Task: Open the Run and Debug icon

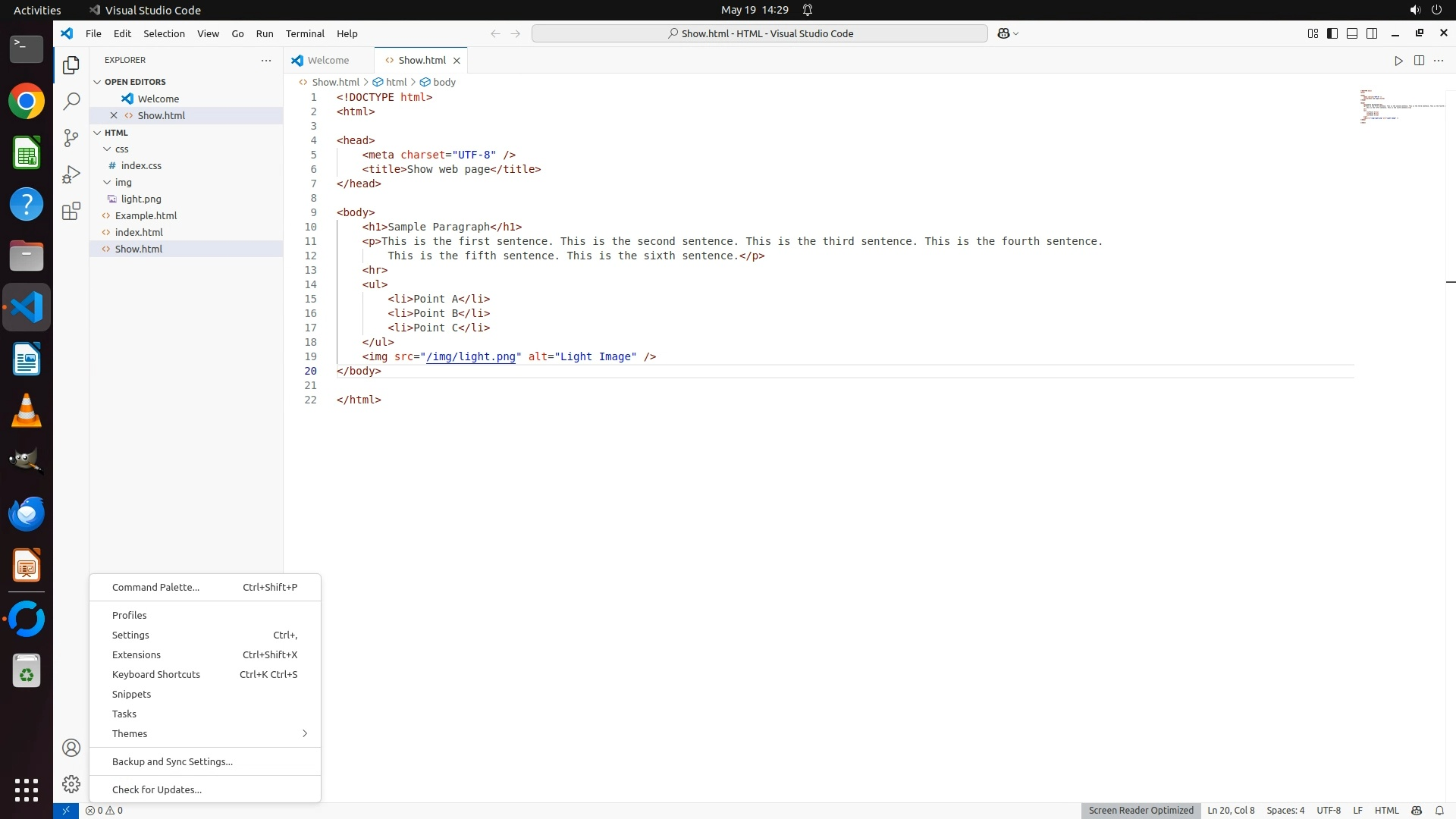Action: pos(71,174)
